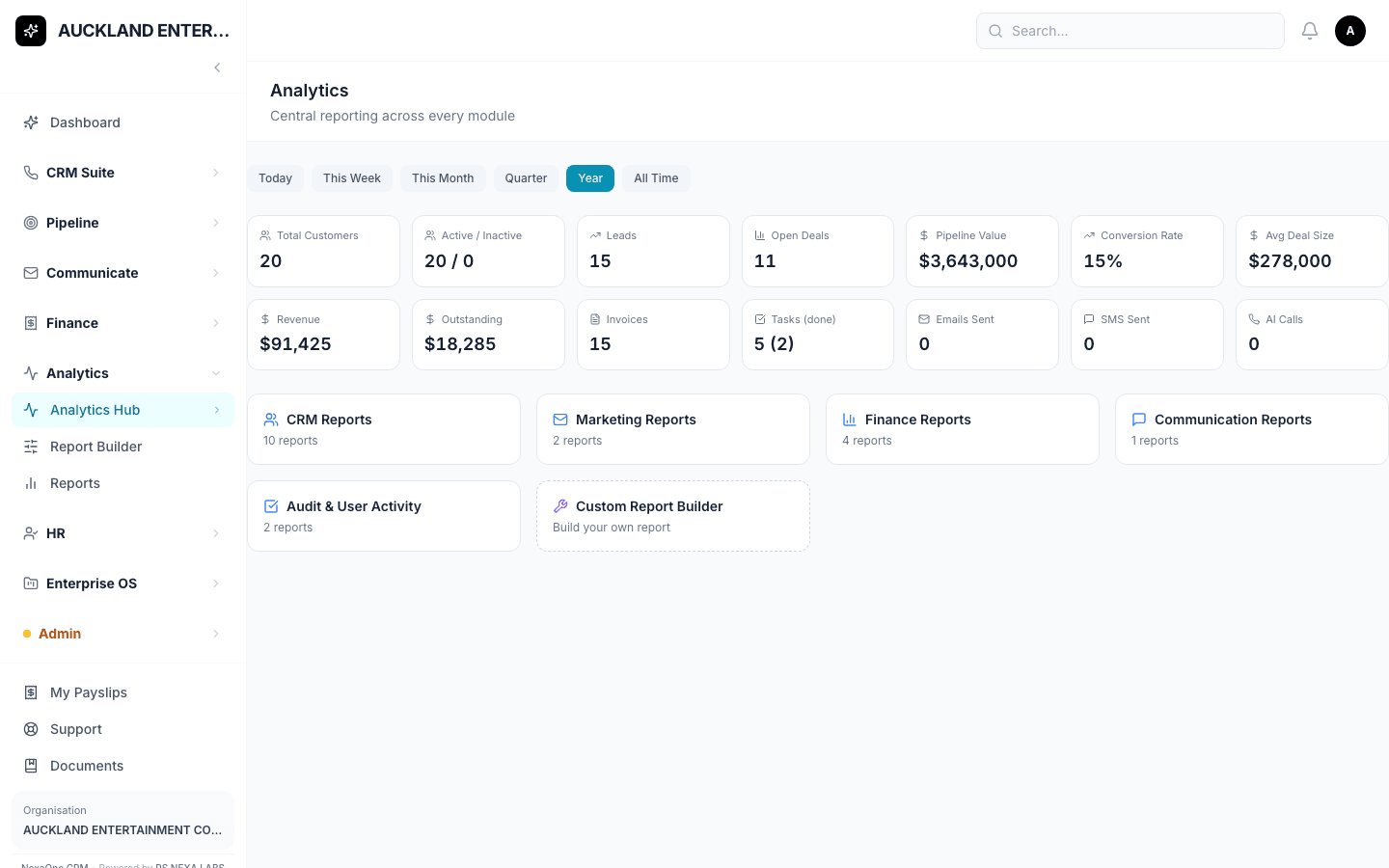Click the CRM Suite phone icon

(31, 173)
